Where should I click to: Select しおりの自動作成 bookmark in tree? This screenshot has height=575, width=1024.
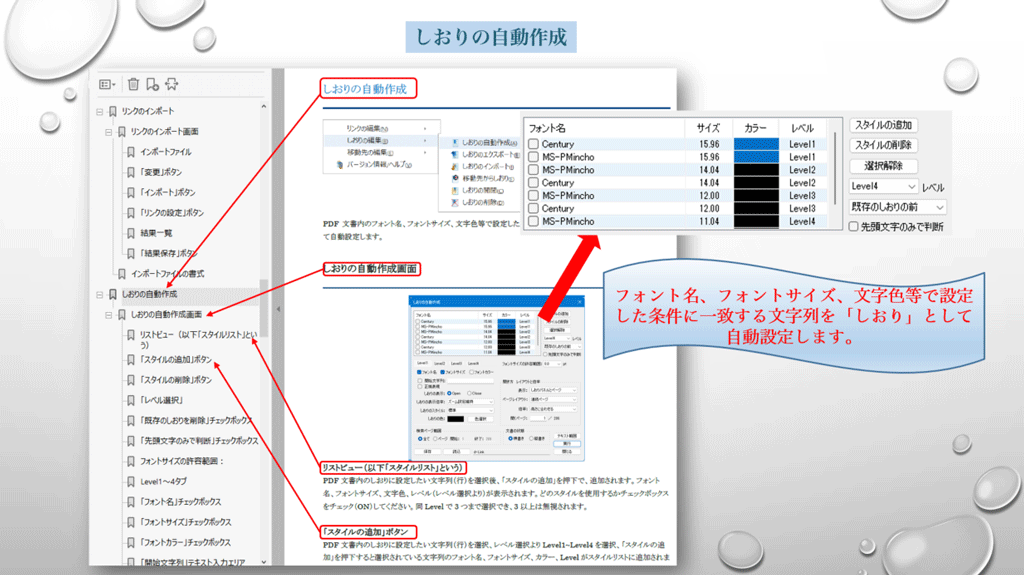point(149,294)
